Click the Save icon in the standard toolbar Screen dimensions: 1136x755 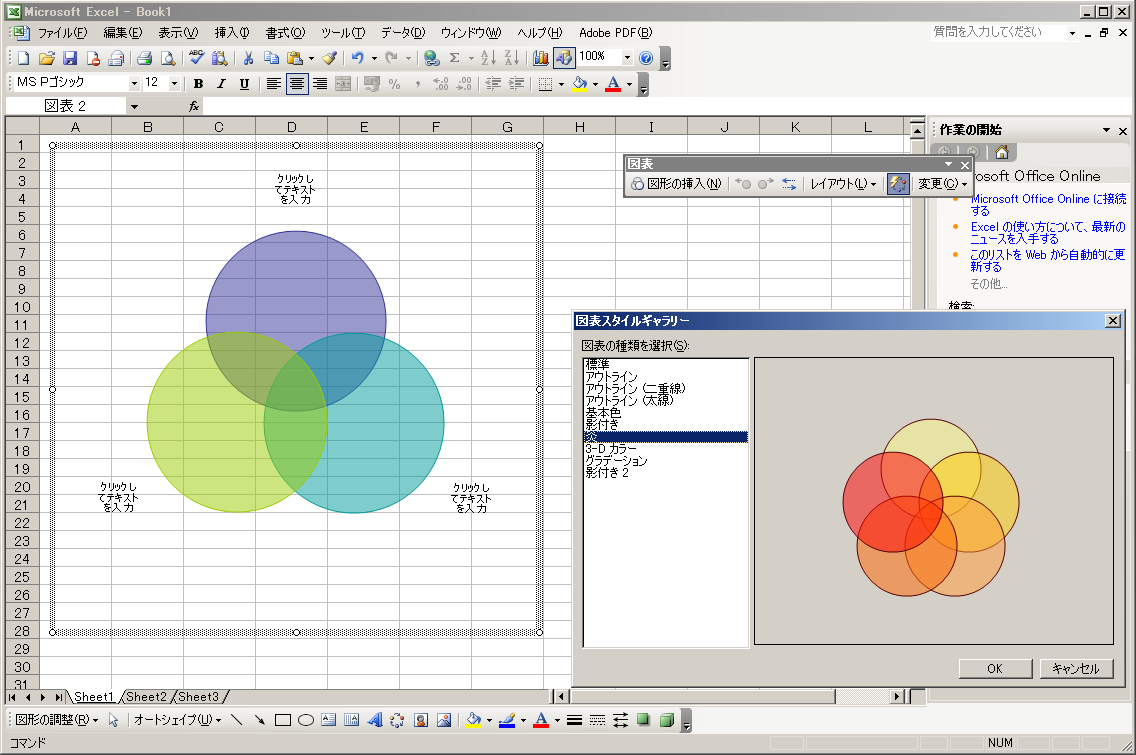(70, 58)
